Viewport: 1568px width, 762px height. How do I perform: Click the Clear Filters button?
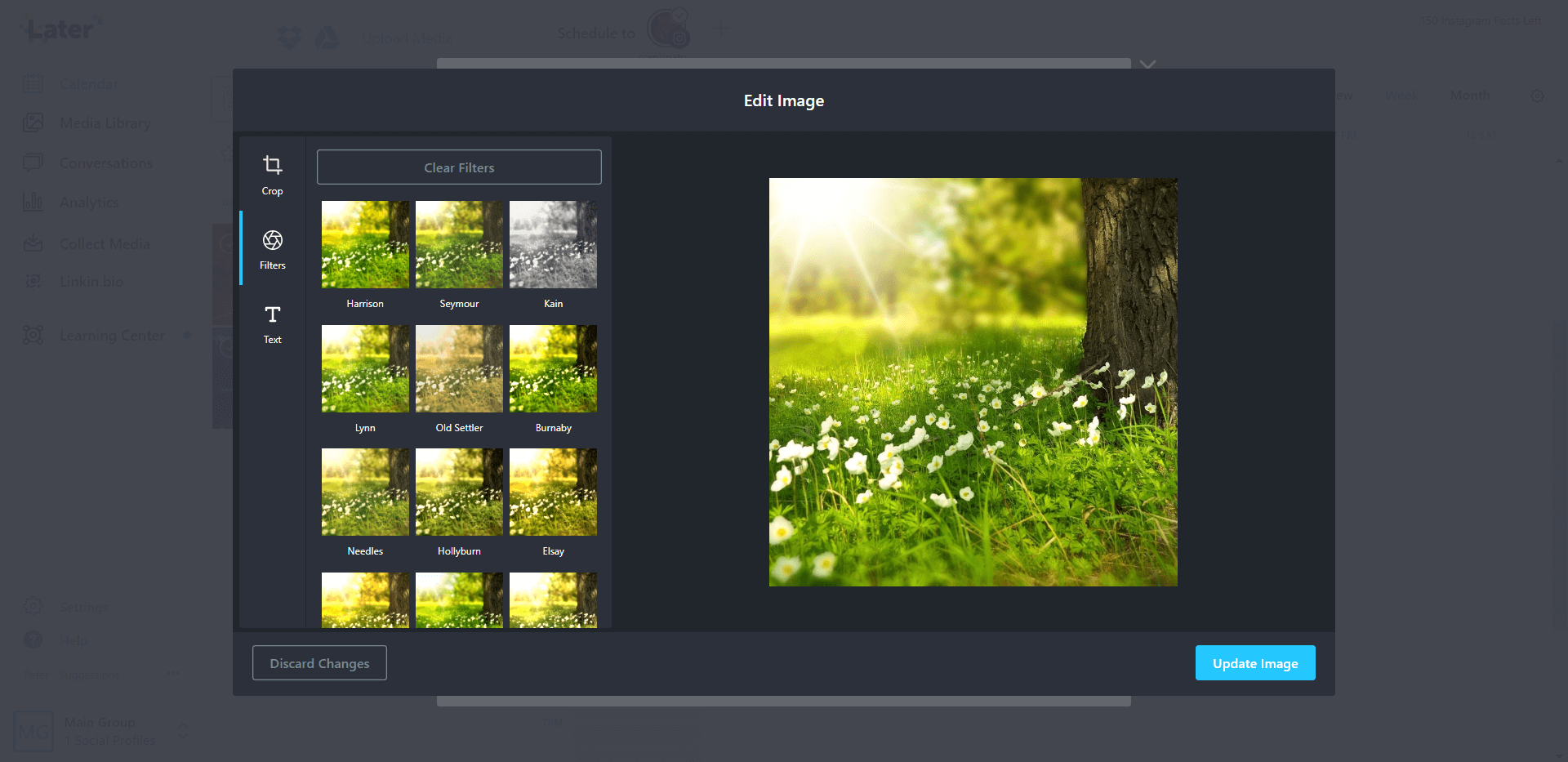(459, 167)
